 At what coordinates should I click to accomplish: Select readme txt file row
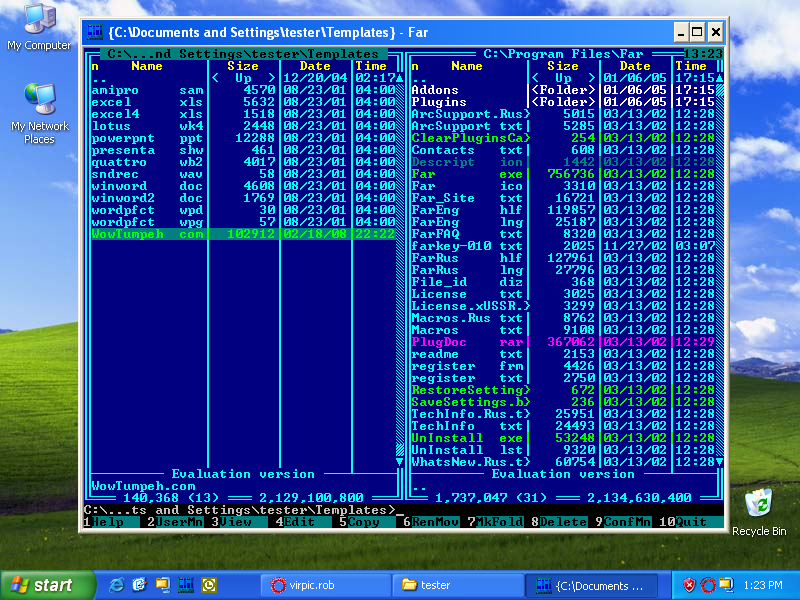click(563, 354)
